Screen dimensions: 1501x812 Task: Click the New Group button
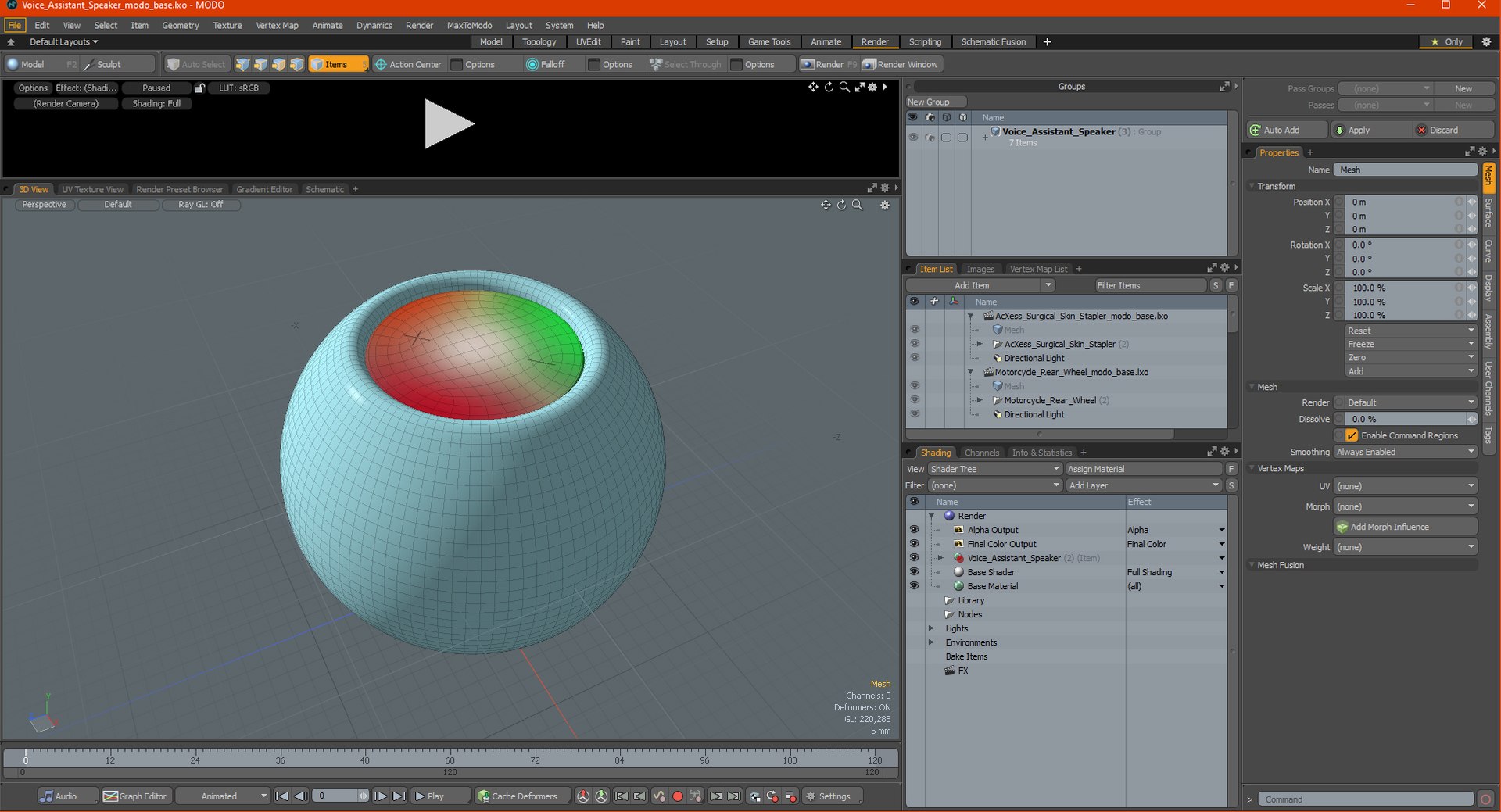(x=936, y=102)
